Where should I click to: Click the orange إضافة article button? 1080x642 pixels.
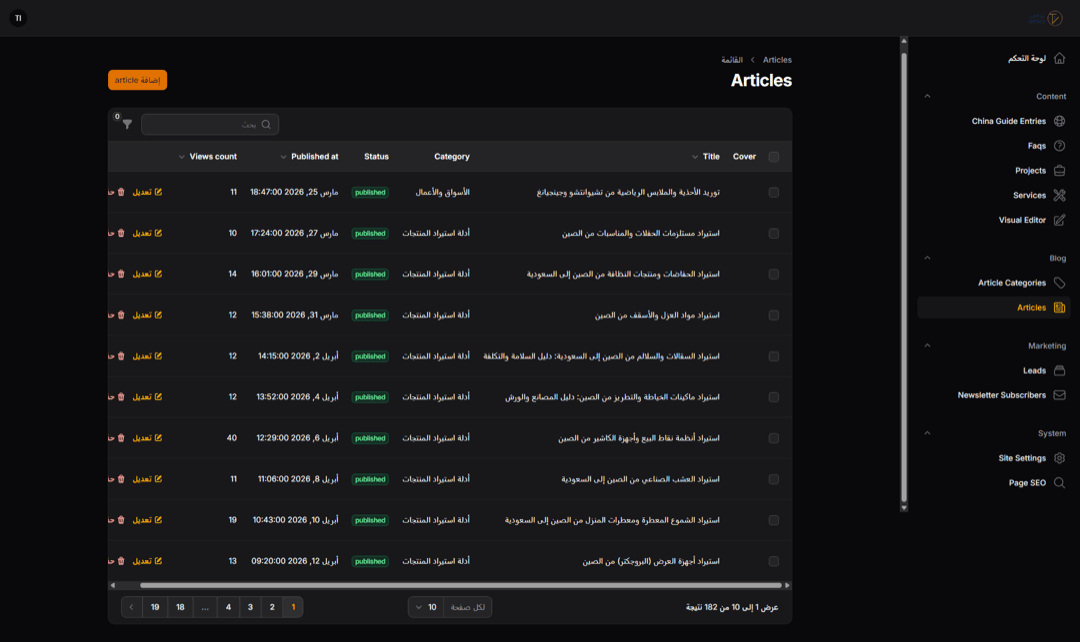pyautogui.click(x=137, y=81)
